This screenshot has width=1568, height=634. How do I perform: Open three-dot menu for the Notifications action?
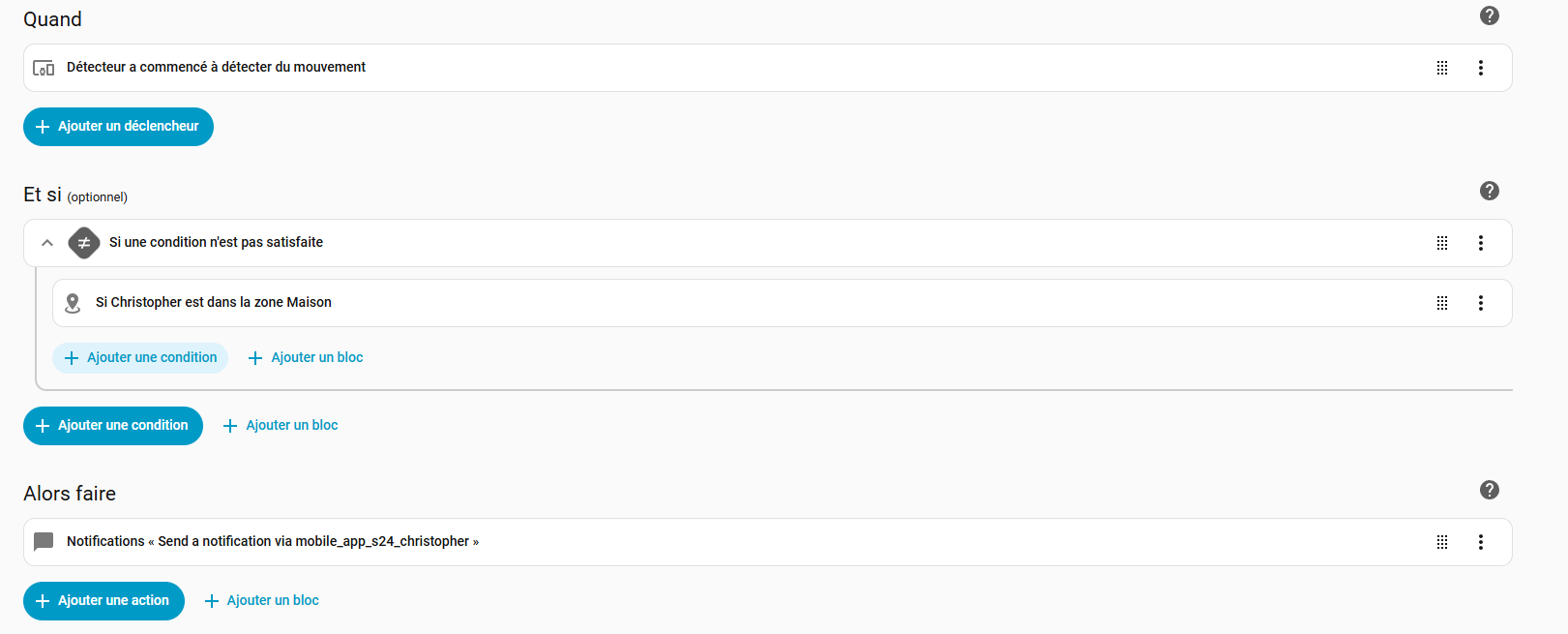click(x=1480, y=542)
